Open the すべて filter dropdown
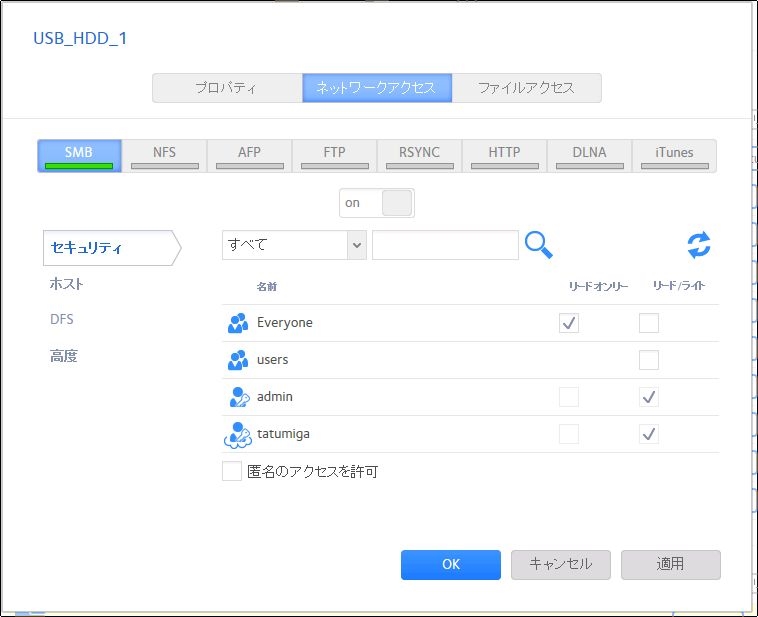The height and width of the screenshot is (617, 758). (294, 245)
